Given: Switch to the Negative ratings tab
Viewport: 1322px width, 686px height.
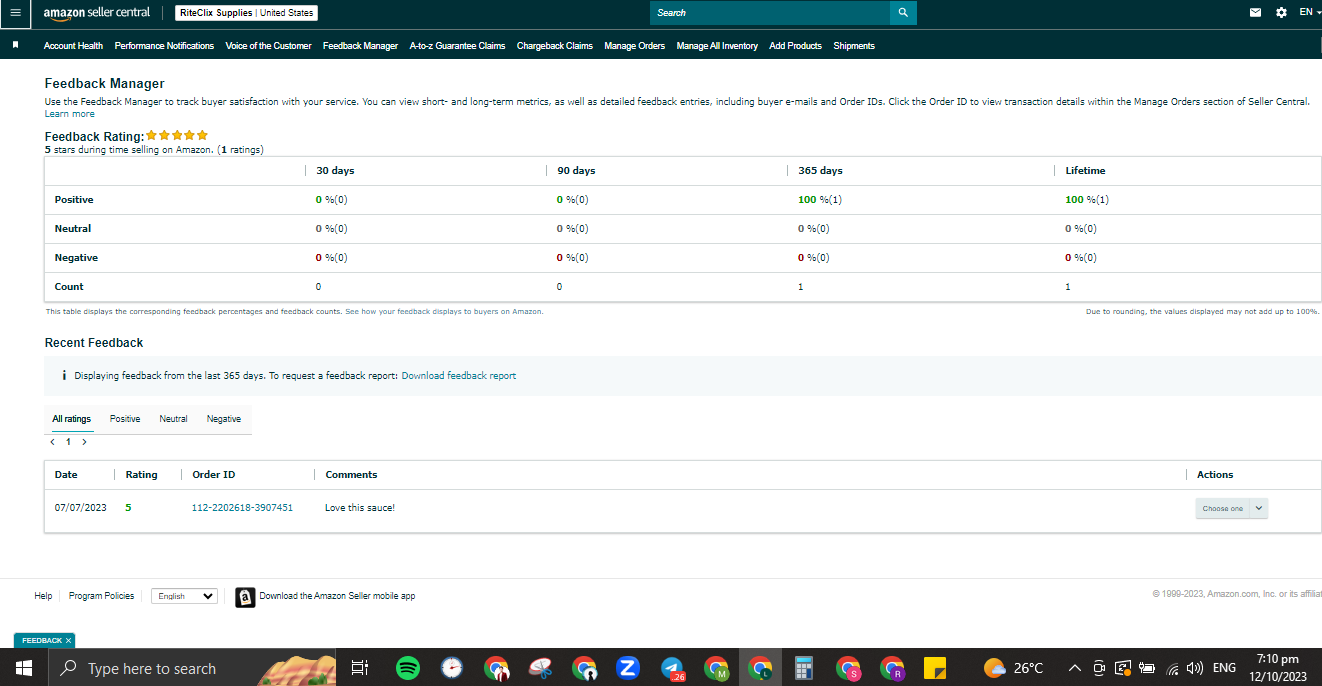Looking at the screenshot, I should [224, 419].
